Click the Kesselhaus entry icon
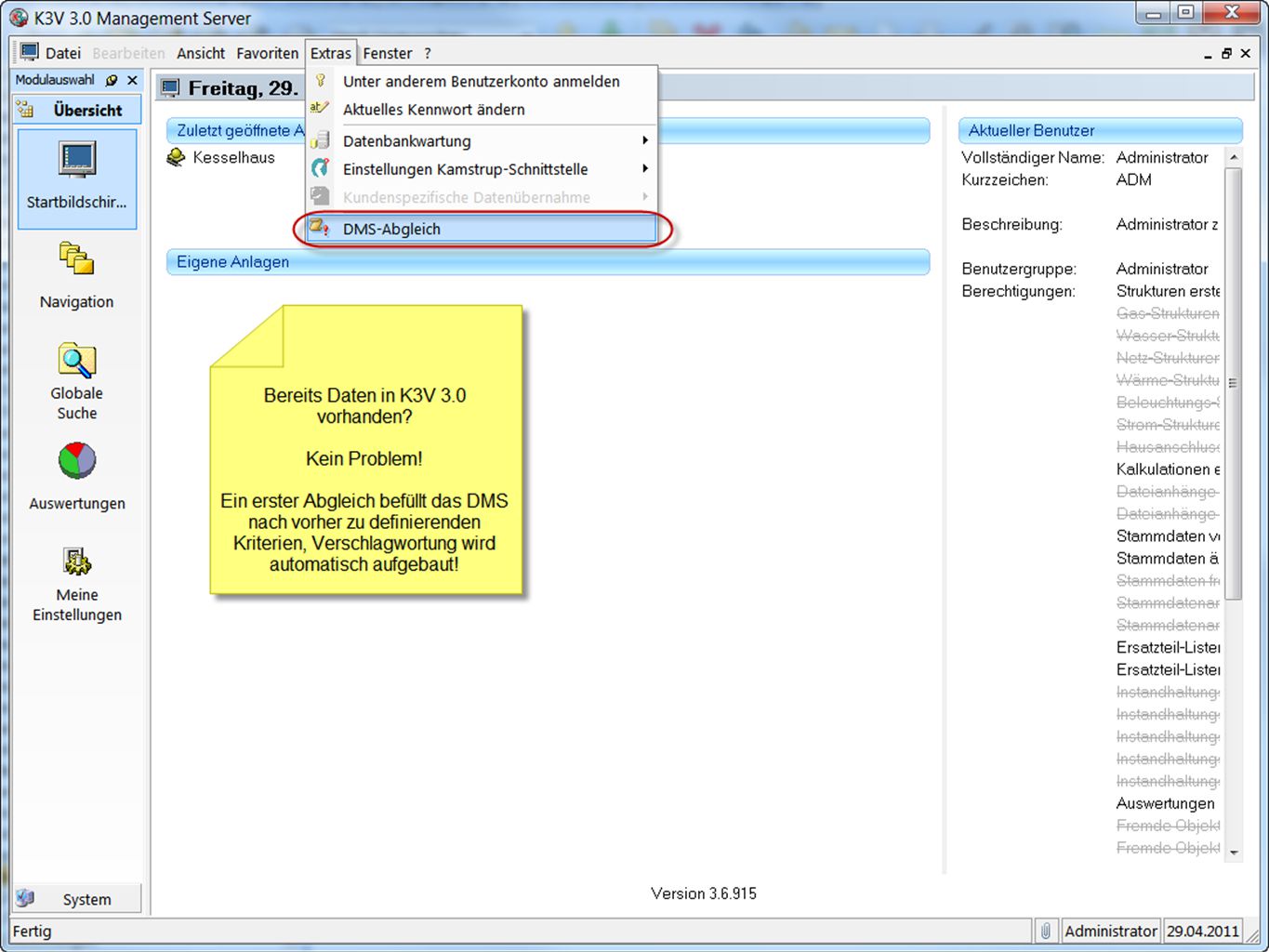The height and width of the screenshot is (952, 1269). coord(176,157)
